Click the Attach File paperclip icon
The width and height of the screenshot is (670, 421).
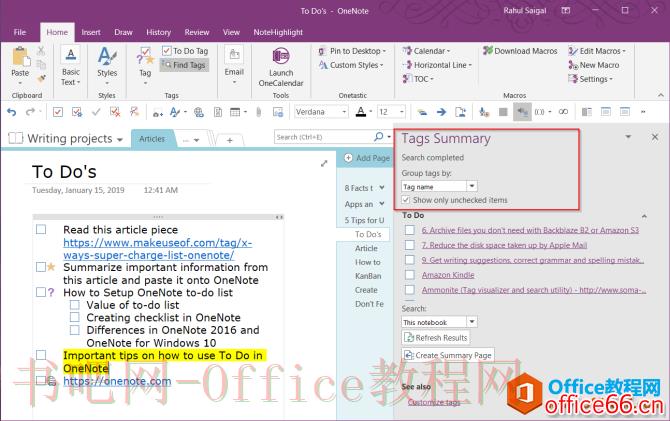pyautogui.click(x=259, y=112)
